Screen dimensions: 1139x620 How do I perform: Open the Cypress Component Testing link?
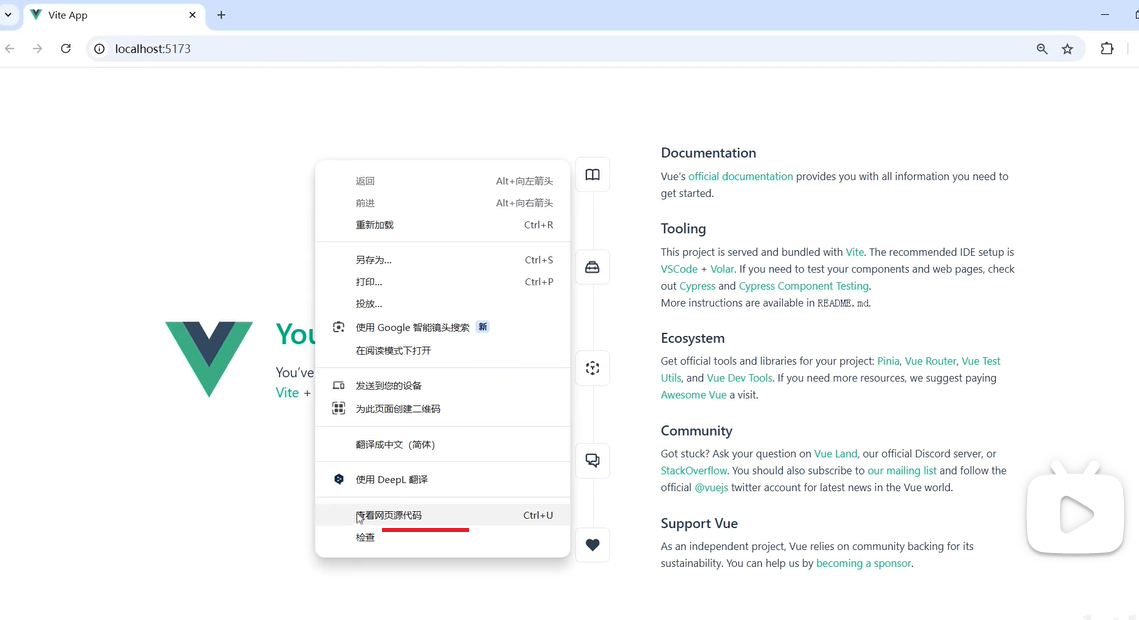tap(803, 286)
